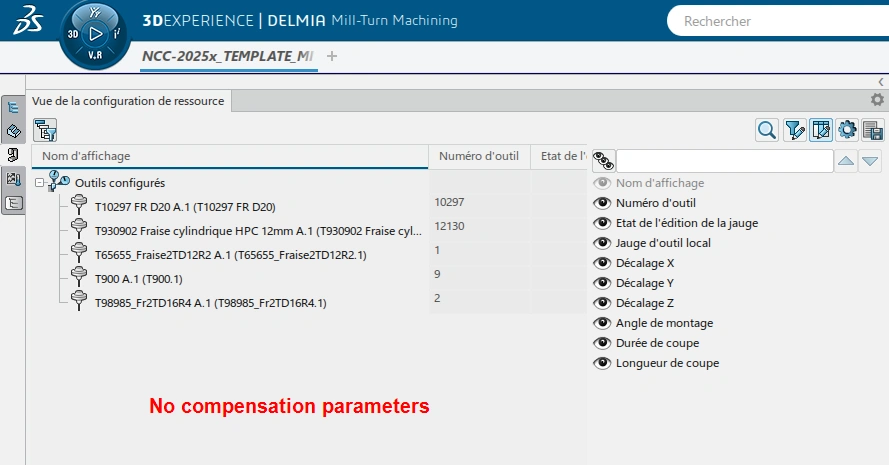
Task: Select the Vue de la configuration de ressource tab
Action: point(130,100)
